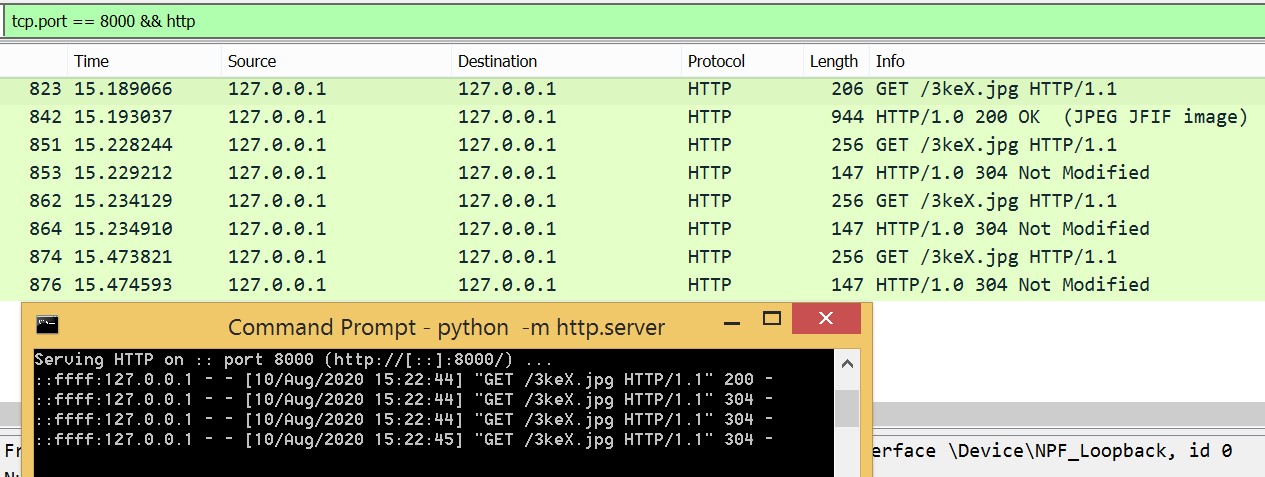Screen dimensions: 1265x477
Task: Click the console scrollbar up arrow
Action: 846,363
